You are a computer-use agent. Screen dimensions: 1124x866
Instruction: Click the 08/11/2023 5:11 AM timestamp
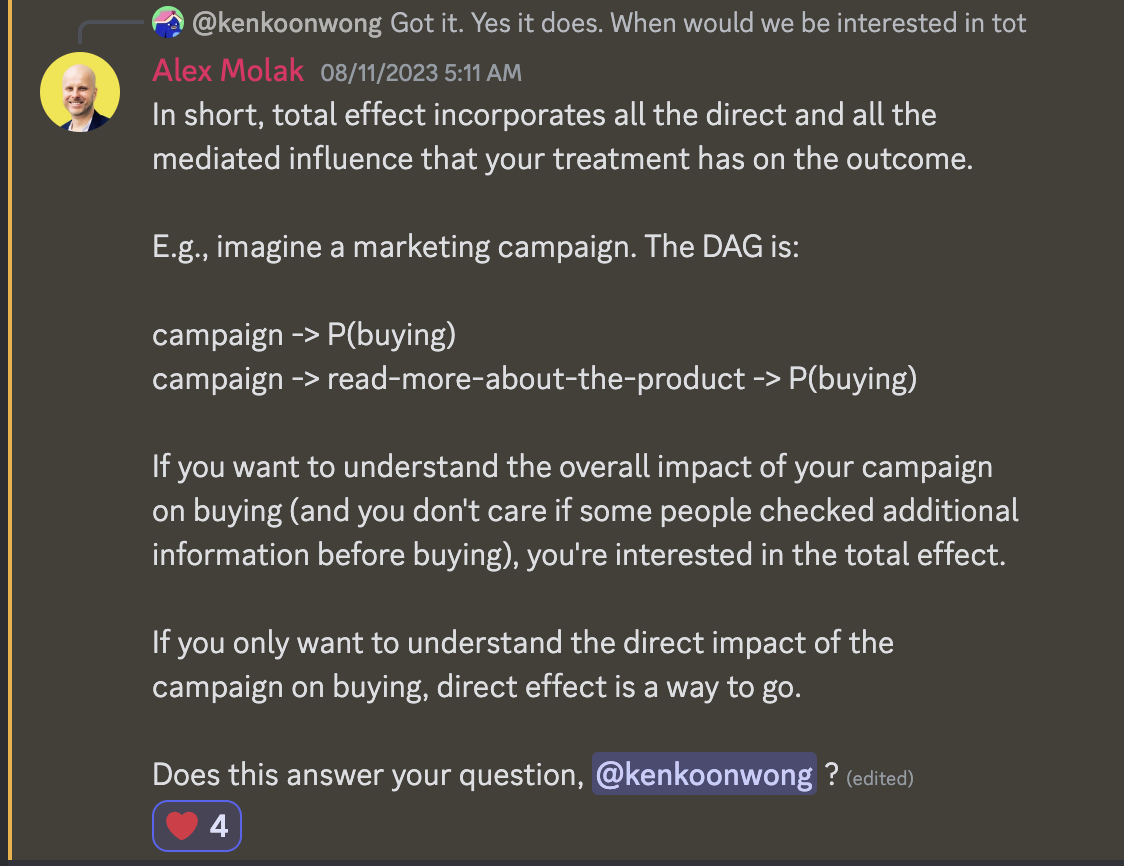pyautogui.click(x=421, y=72)
